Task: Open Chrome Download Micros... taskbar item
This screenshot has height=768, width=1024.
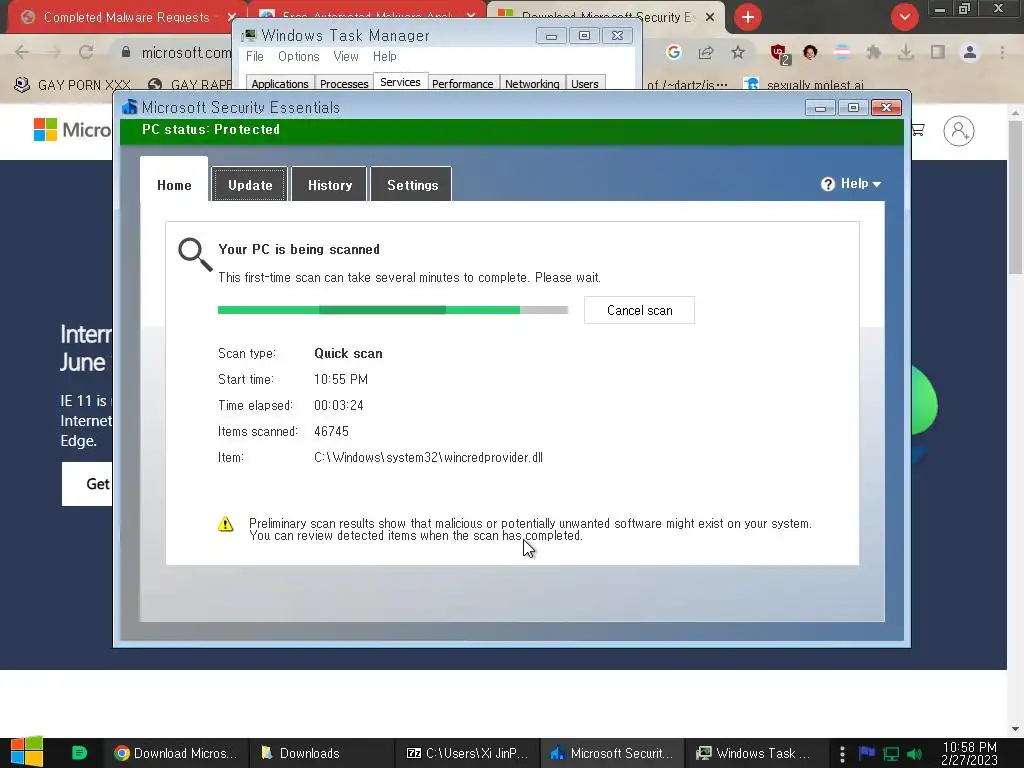Action: point(175,753)
